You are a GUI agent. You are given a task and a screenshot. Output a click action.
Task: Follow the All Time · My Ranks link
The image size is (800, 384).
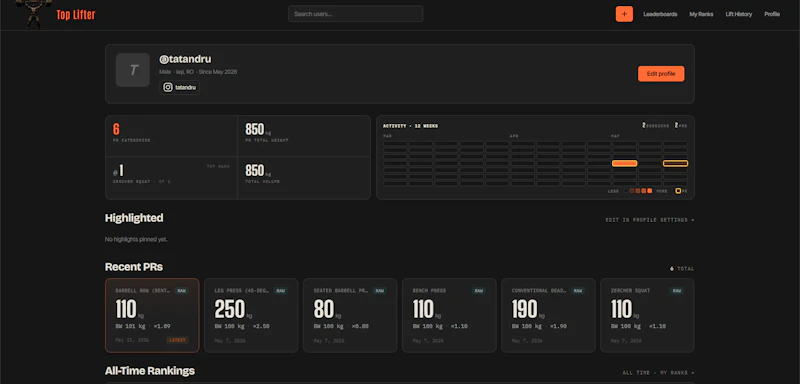click(x=658, y=373)
